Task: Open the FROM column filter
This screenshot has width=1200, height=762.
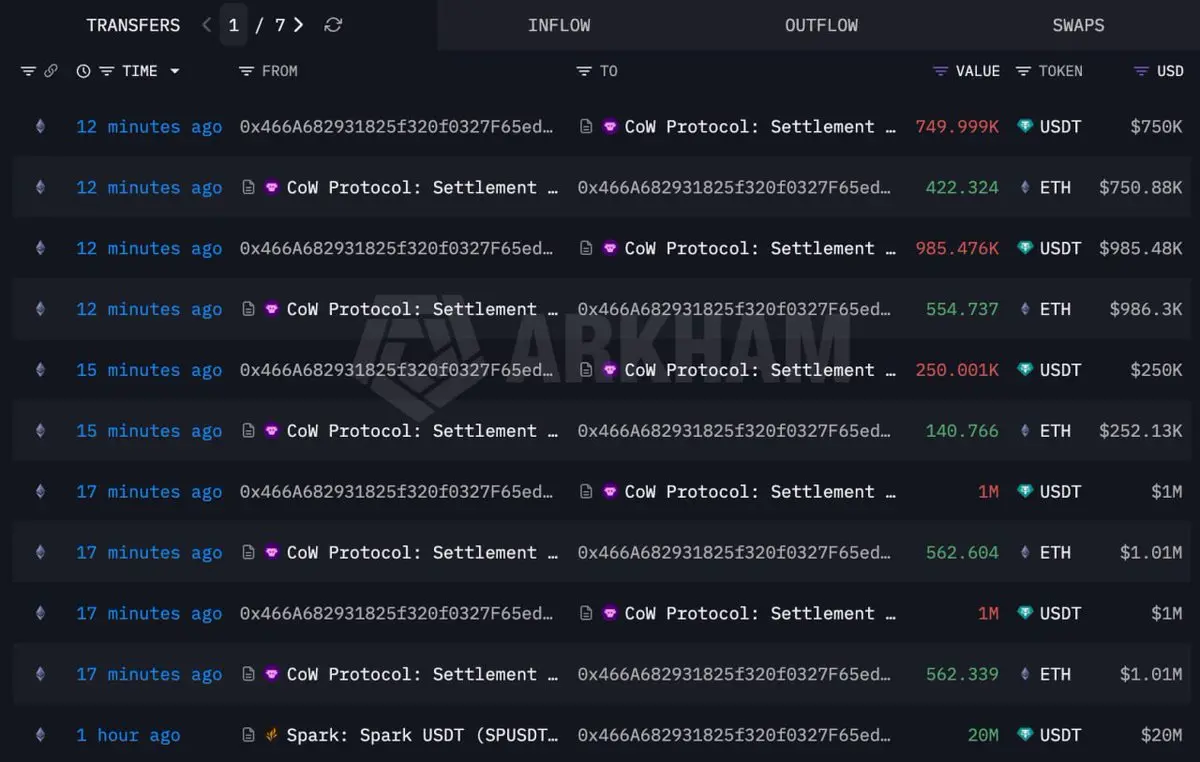Action: (x=246, y=71)
